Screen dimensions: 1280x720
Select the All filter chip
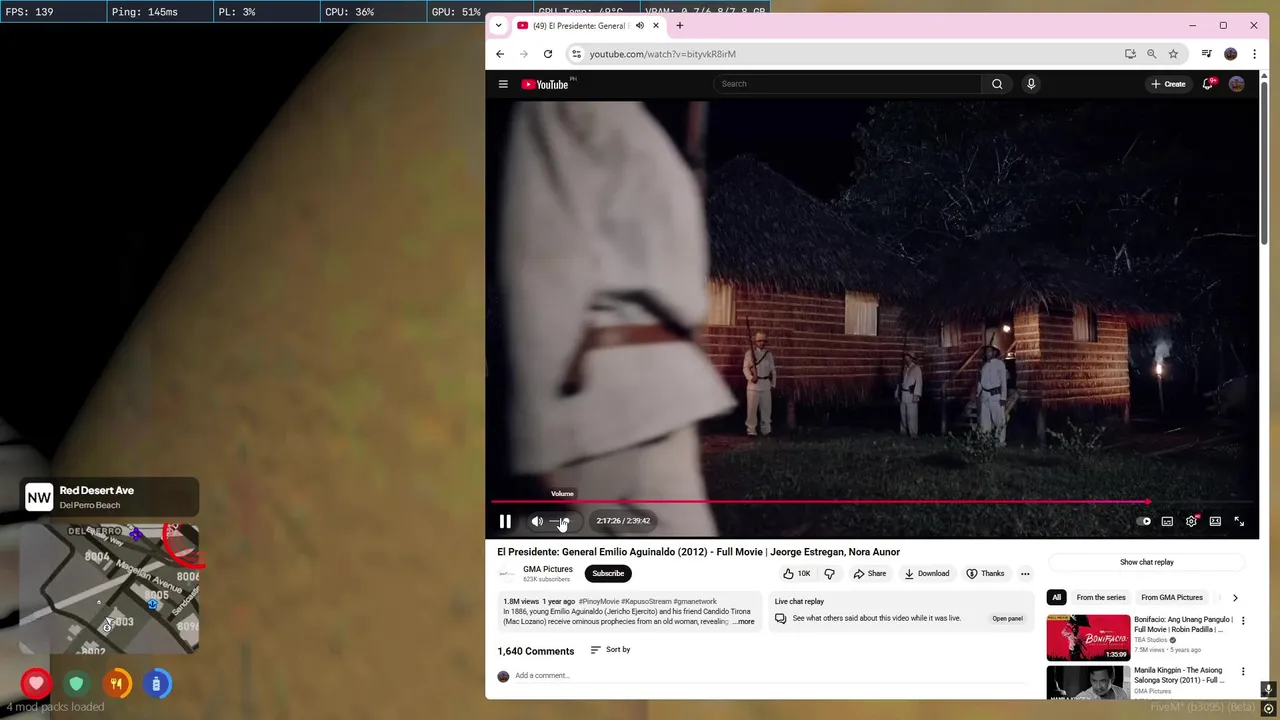click(1056, 598)
